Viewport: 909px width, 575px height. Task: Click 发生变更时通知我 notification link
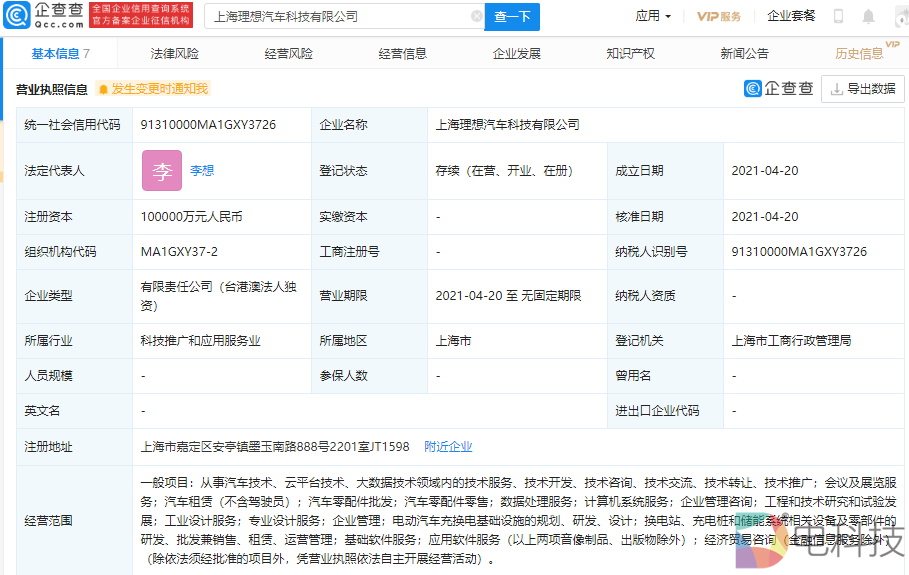pos(159,89)
